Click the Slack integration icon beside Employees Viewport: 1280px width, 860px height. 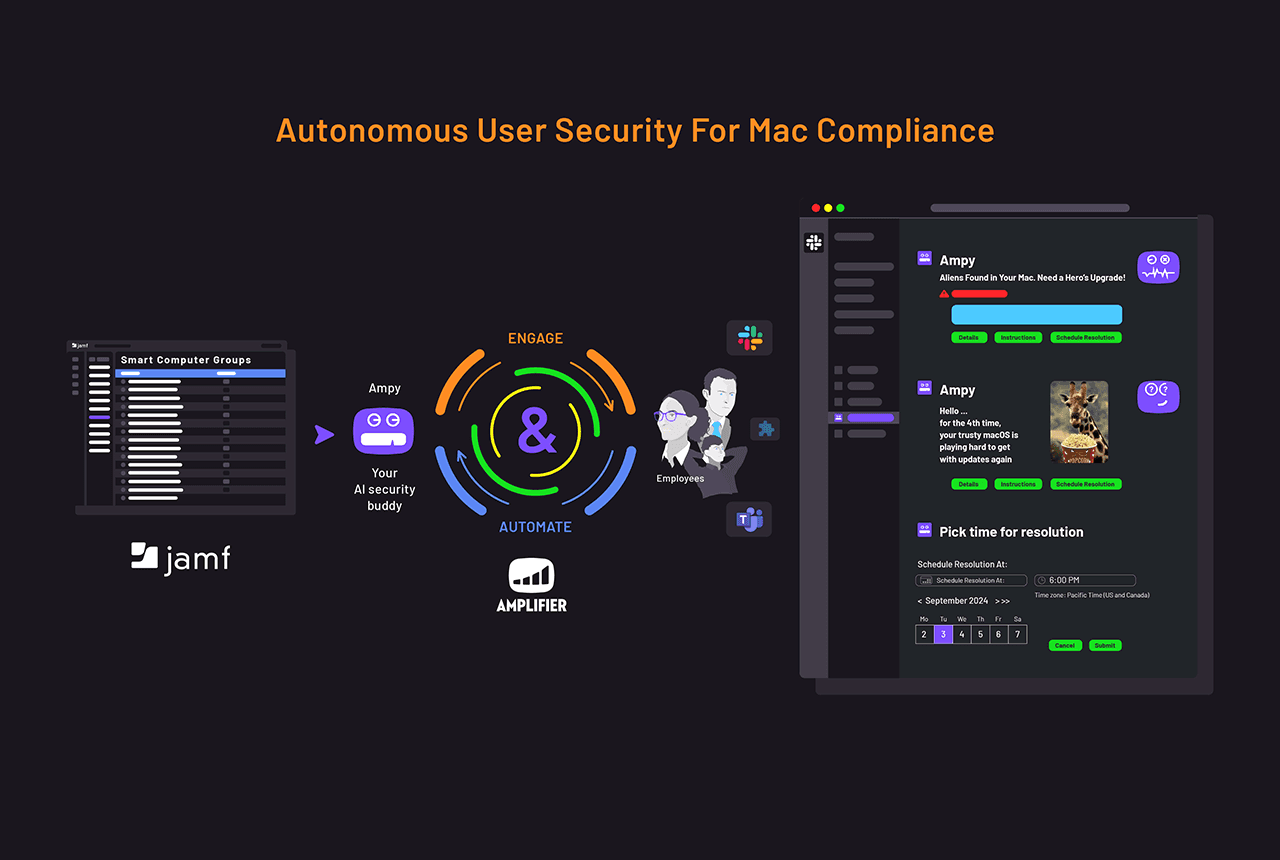coord(749,338)
